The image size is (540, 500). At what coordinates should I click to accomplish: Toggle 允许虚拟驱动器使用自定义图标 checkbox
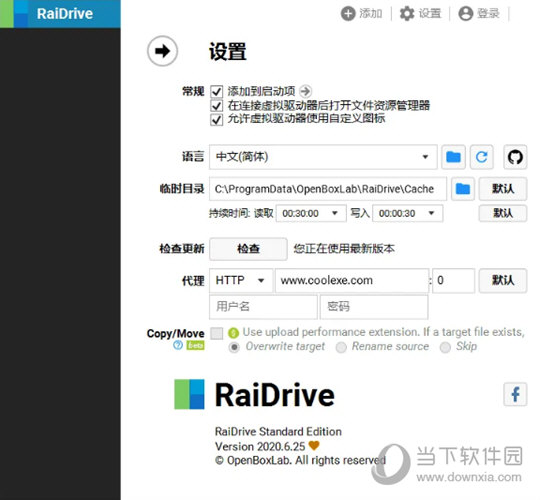click(x=217, y=120)
